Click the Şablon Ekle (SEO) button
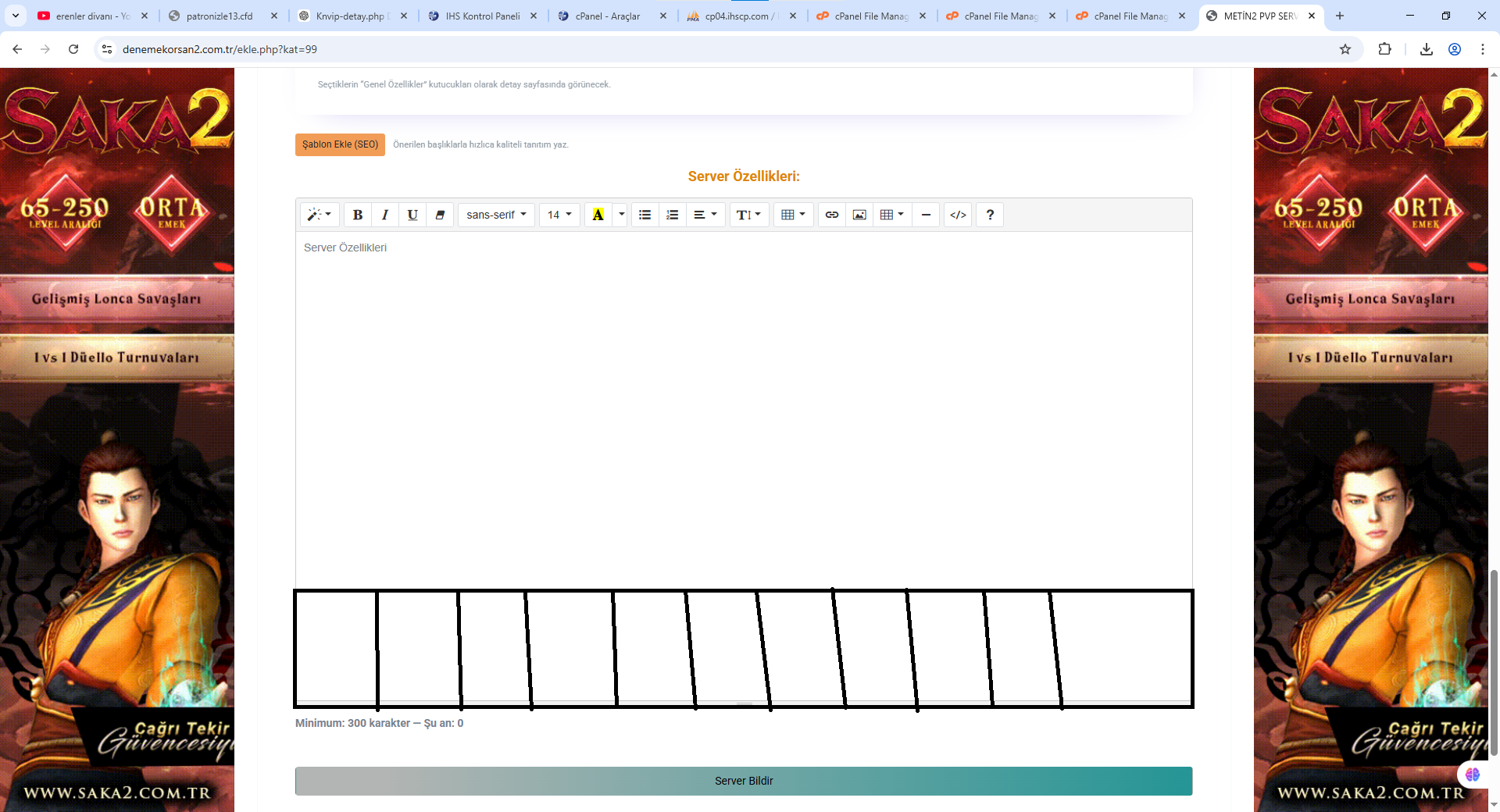1500x812 pixels. (x=340, y=144)
